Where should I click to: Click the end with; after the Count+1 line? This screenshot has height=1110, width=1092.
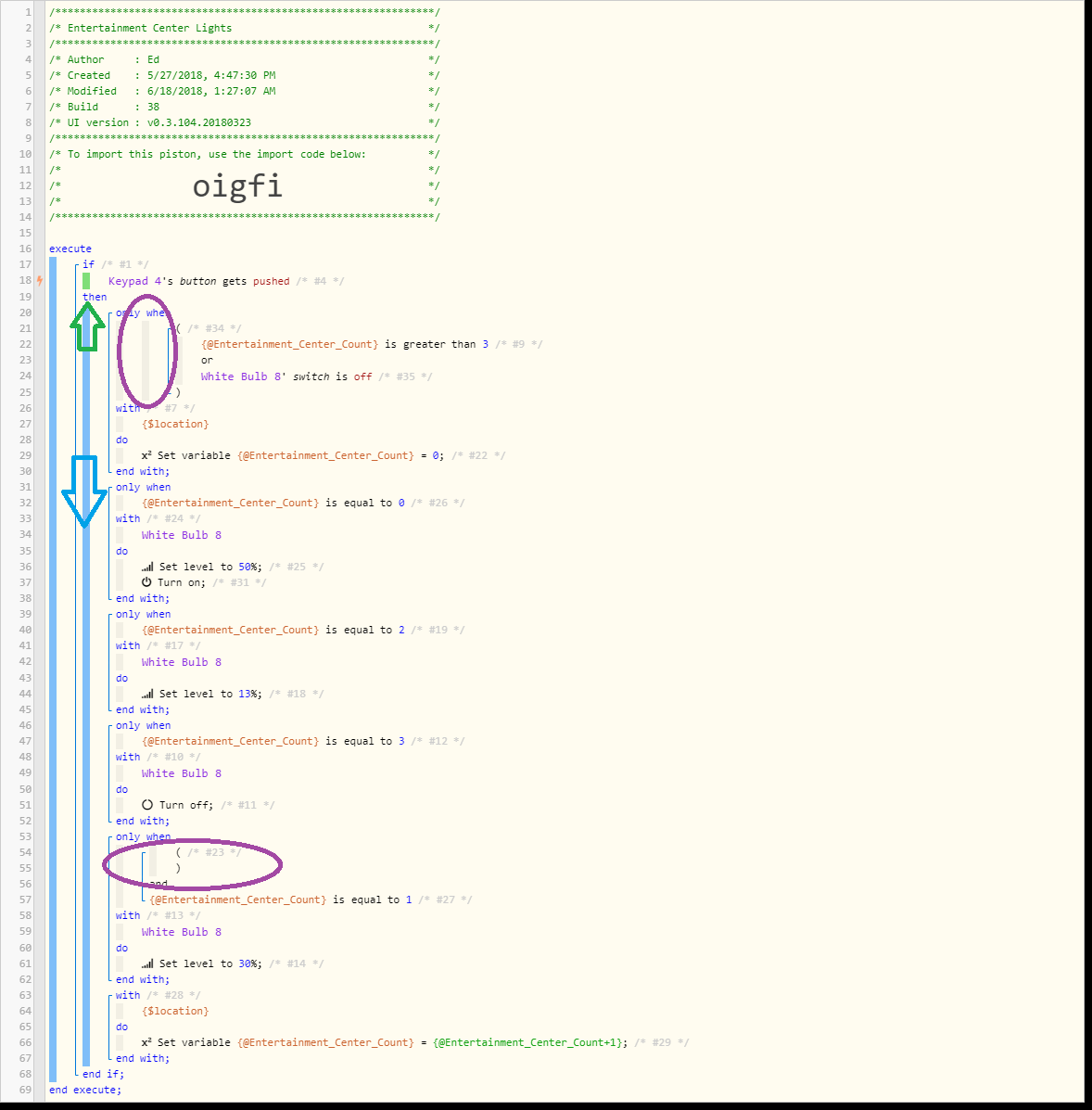tap(143, 1058)
